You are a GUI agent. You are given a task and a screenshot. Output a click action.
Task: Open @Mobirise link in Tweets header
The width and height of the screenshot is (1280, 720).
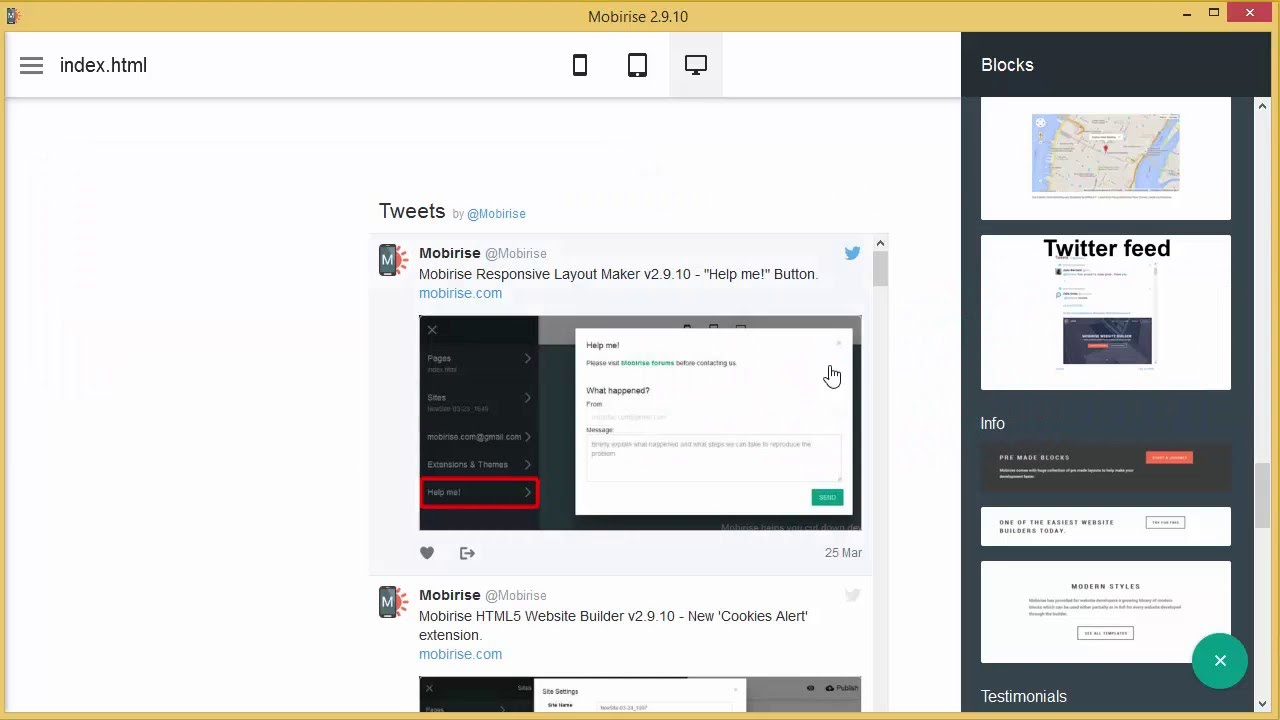point(496,214)
